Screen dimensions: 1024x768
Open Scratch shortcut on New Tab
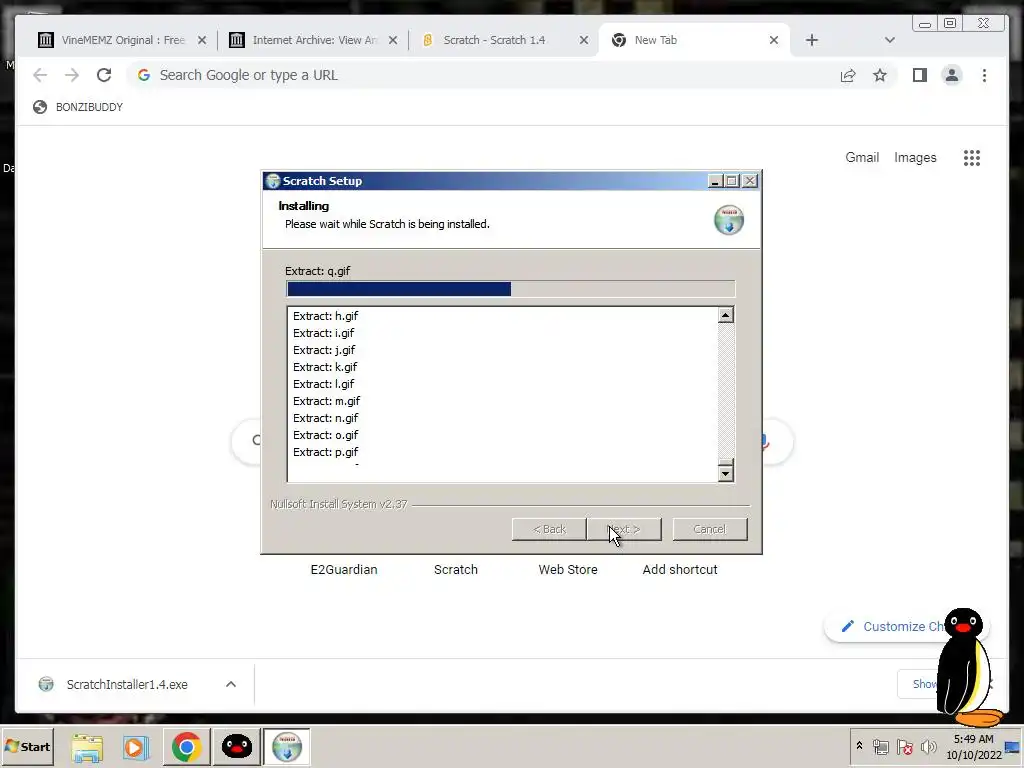tap(456, 569)
